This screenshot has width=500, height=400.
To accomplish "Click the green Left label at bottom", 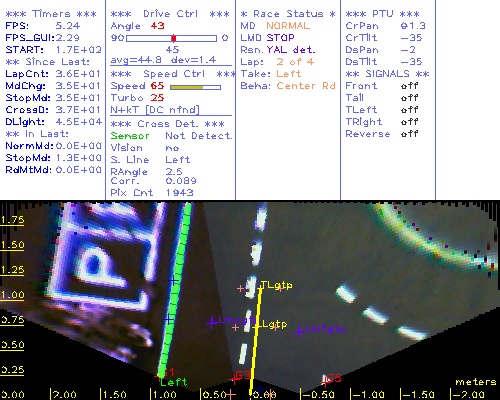I will 174,382.
